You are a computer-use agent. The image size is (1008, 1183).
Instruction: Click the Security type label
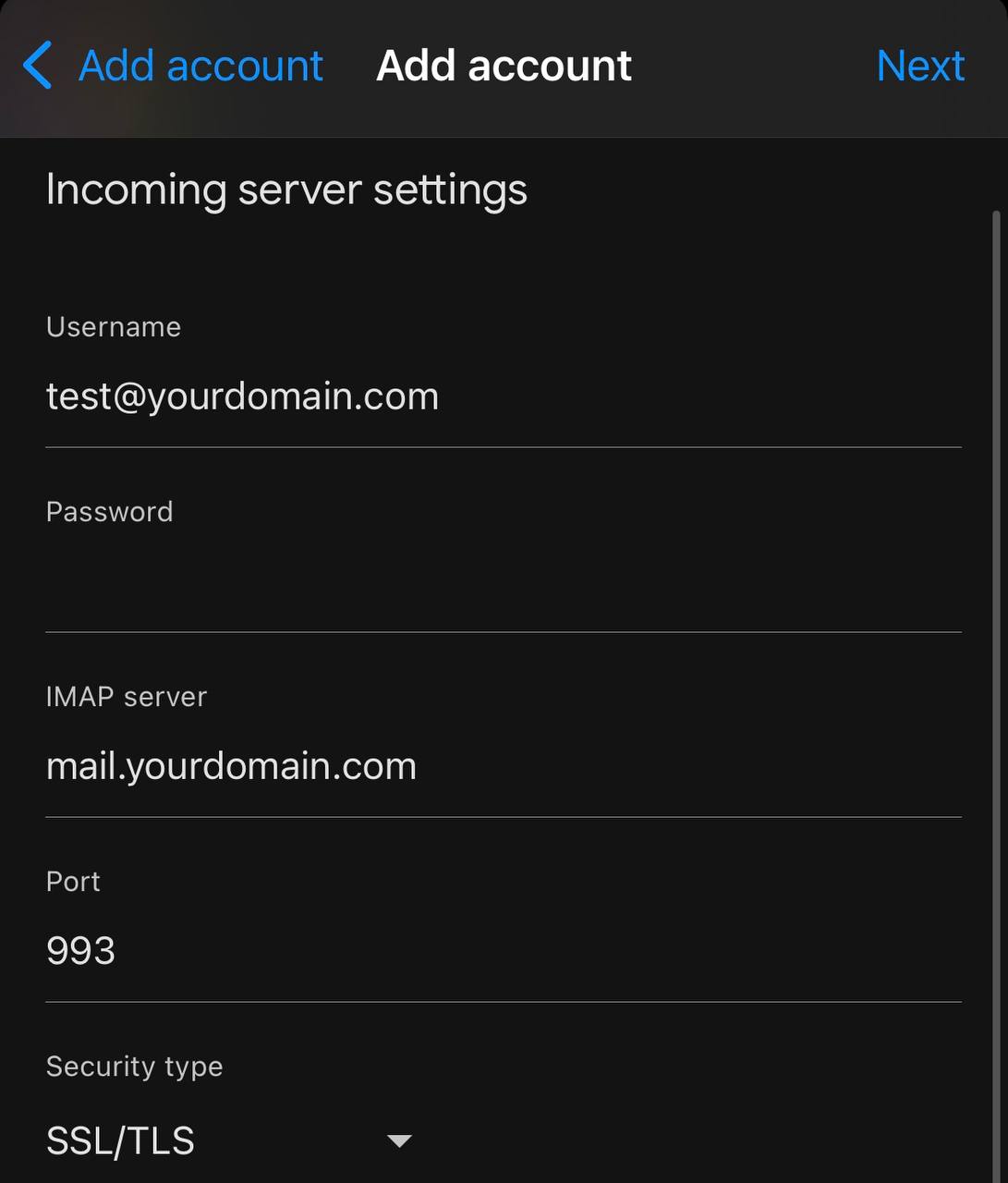click(134, 1067)
